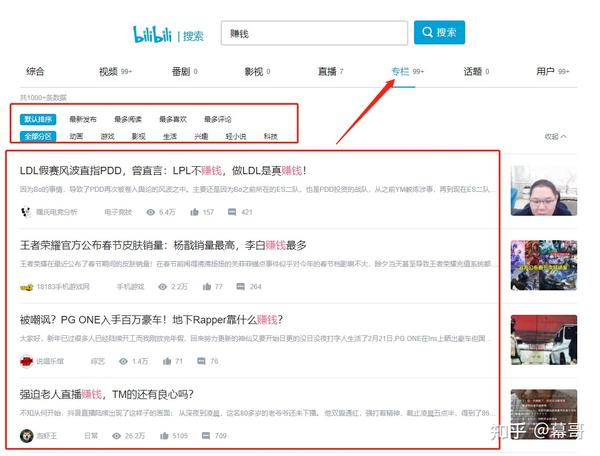Open the 18183手机游戏网 author name link
600x456 pixels.
point(63,287)
